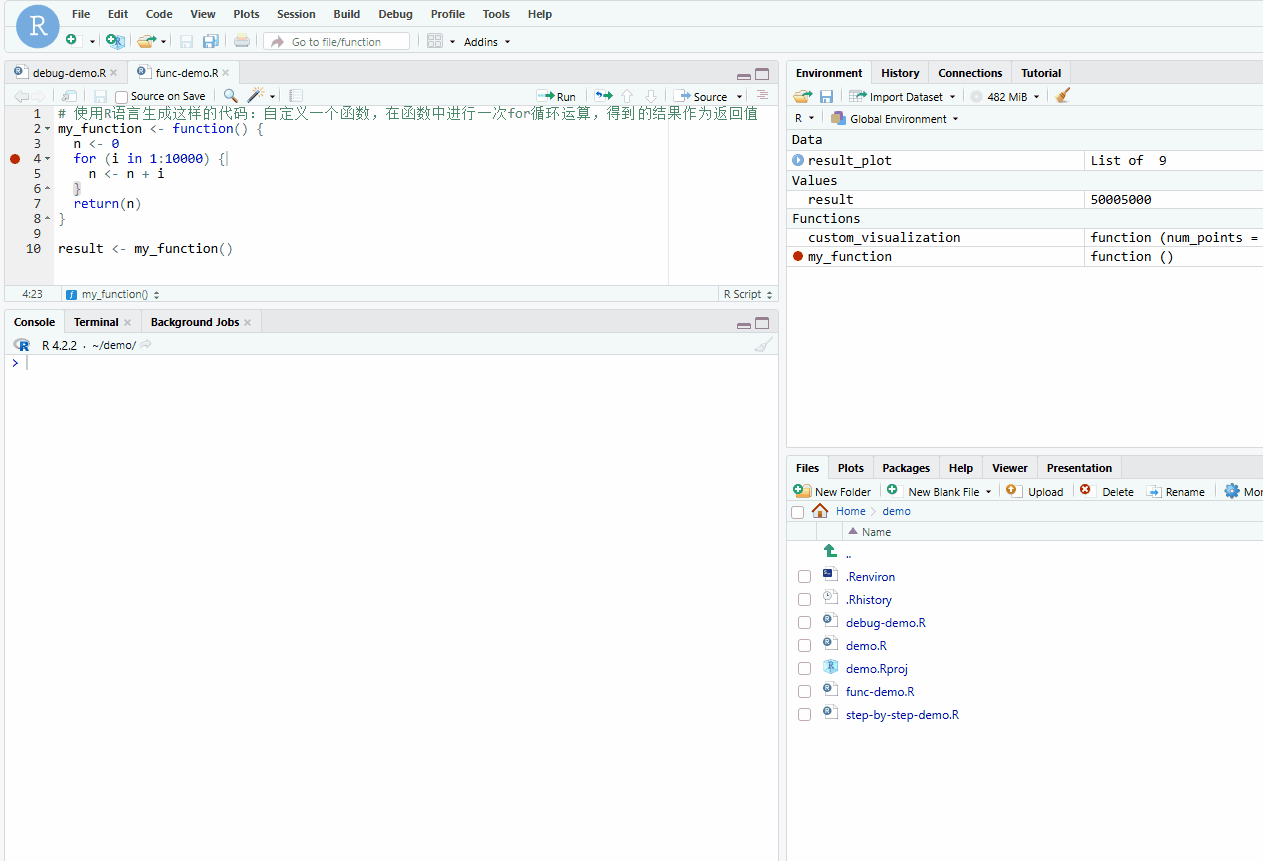
Task: Open the my_function() scope navigator dropdown
Action: 113,294
